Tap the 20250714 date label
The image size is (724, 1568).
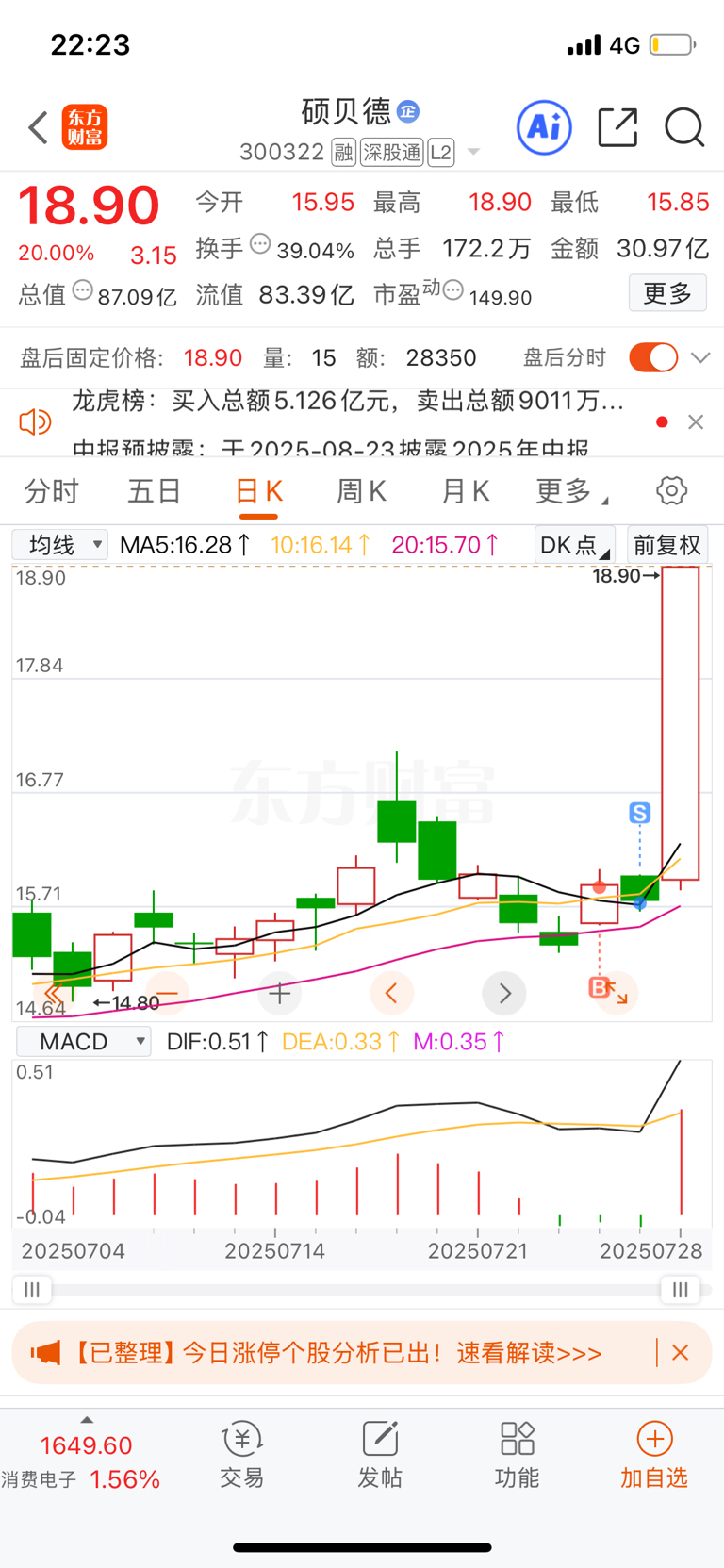pyautogui.click(x=275, y=1251)
